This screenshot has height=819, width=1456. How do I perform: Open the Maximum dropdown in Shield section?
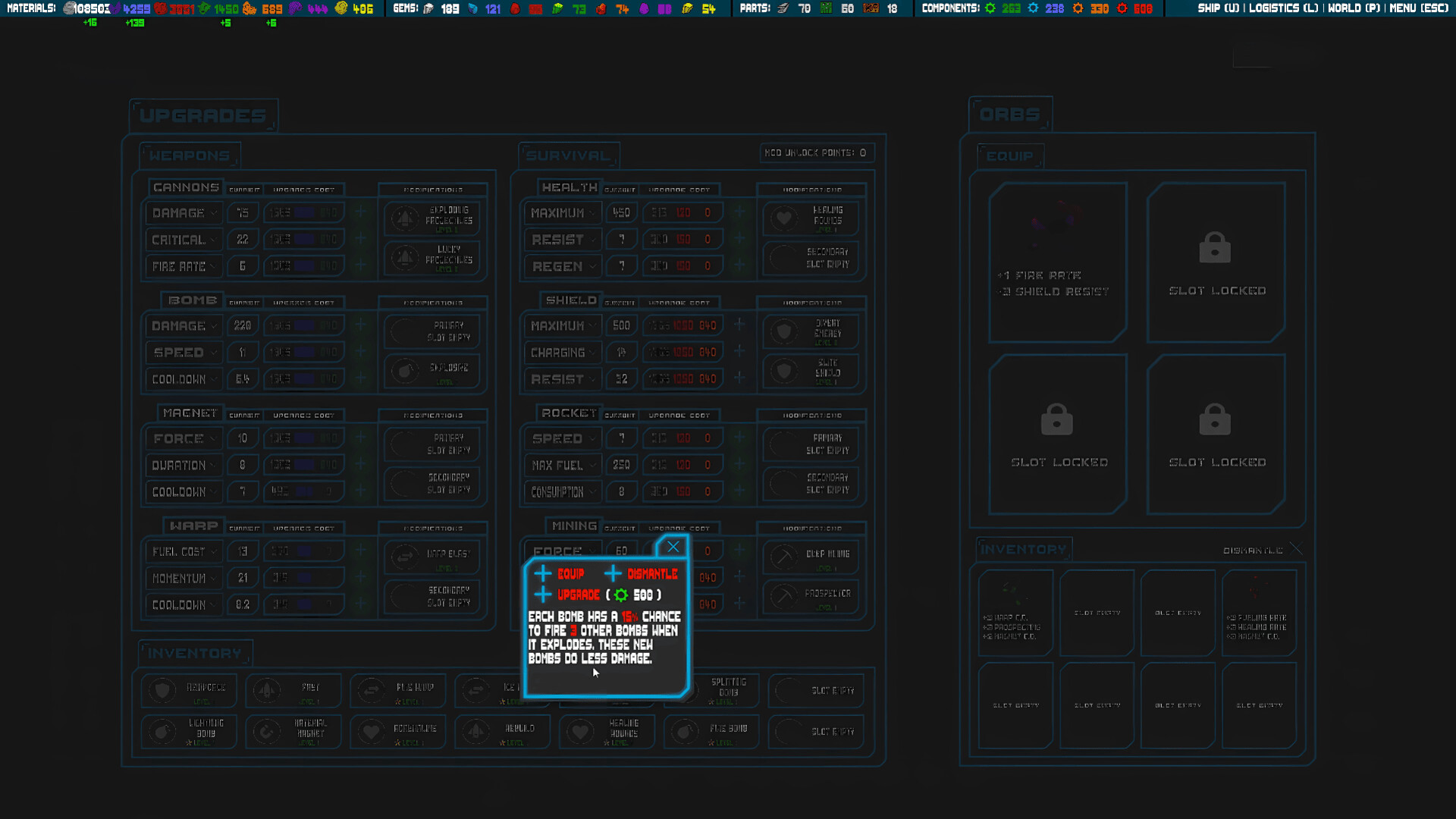point(562,325)
